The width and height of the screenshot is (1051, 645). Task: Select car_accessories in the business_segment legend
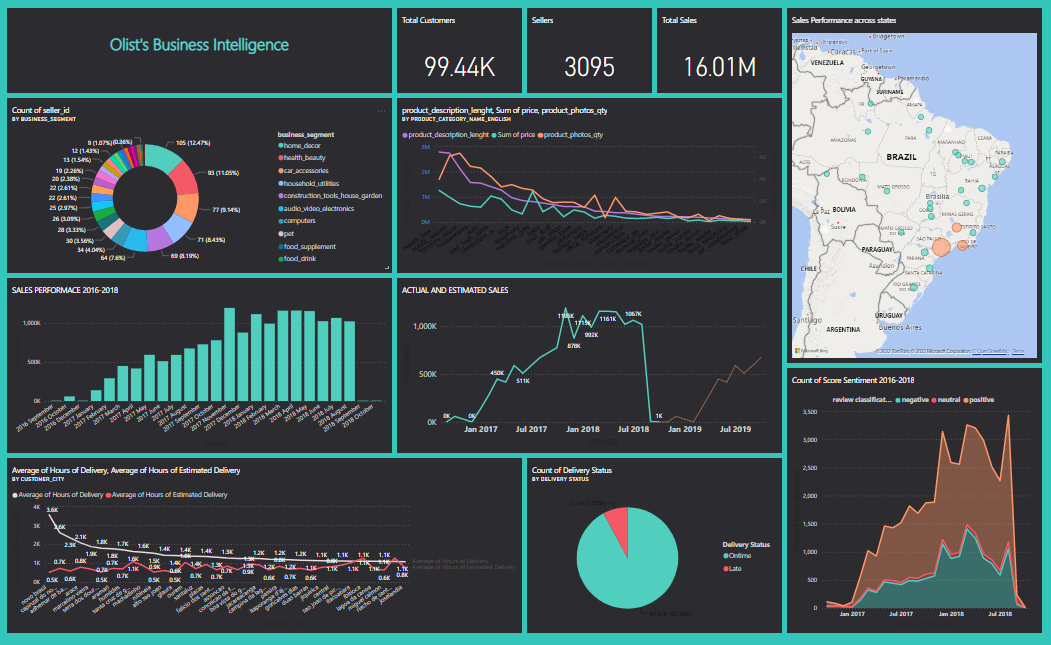pyautogui.click(x=303, y=170)
